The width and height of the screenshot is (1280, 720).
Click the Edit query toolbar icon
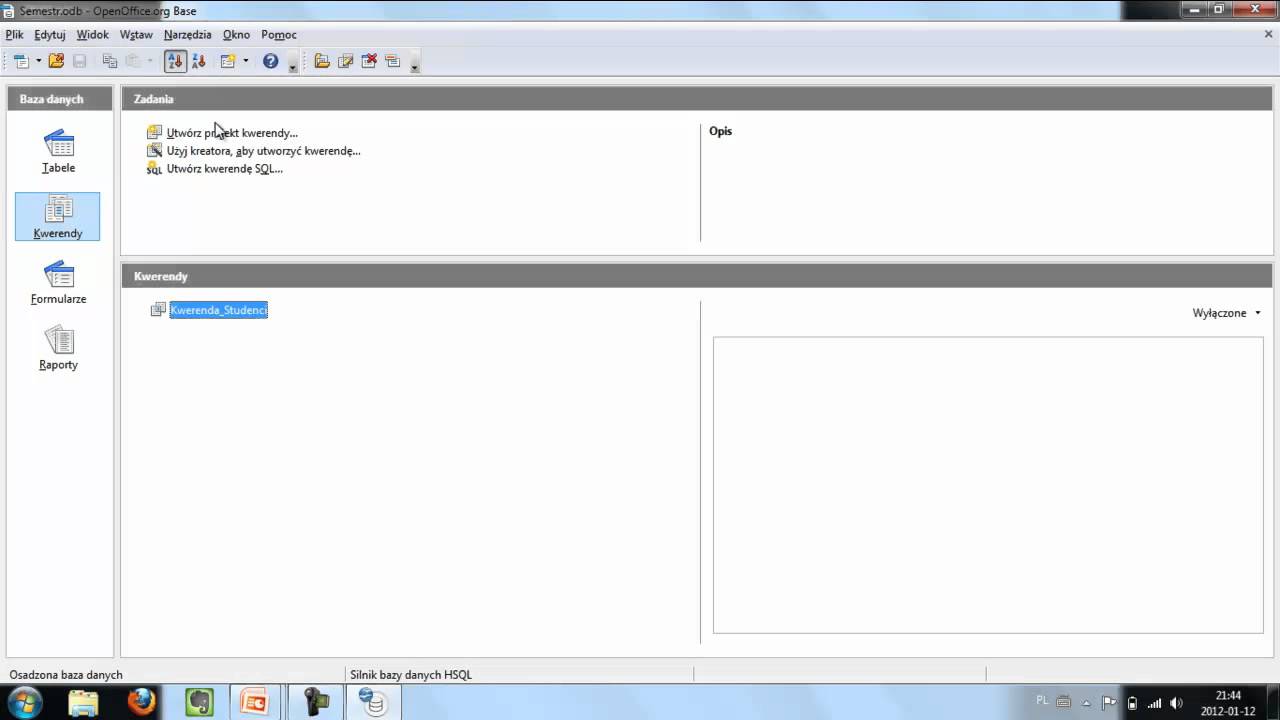(x=345, y=61)
